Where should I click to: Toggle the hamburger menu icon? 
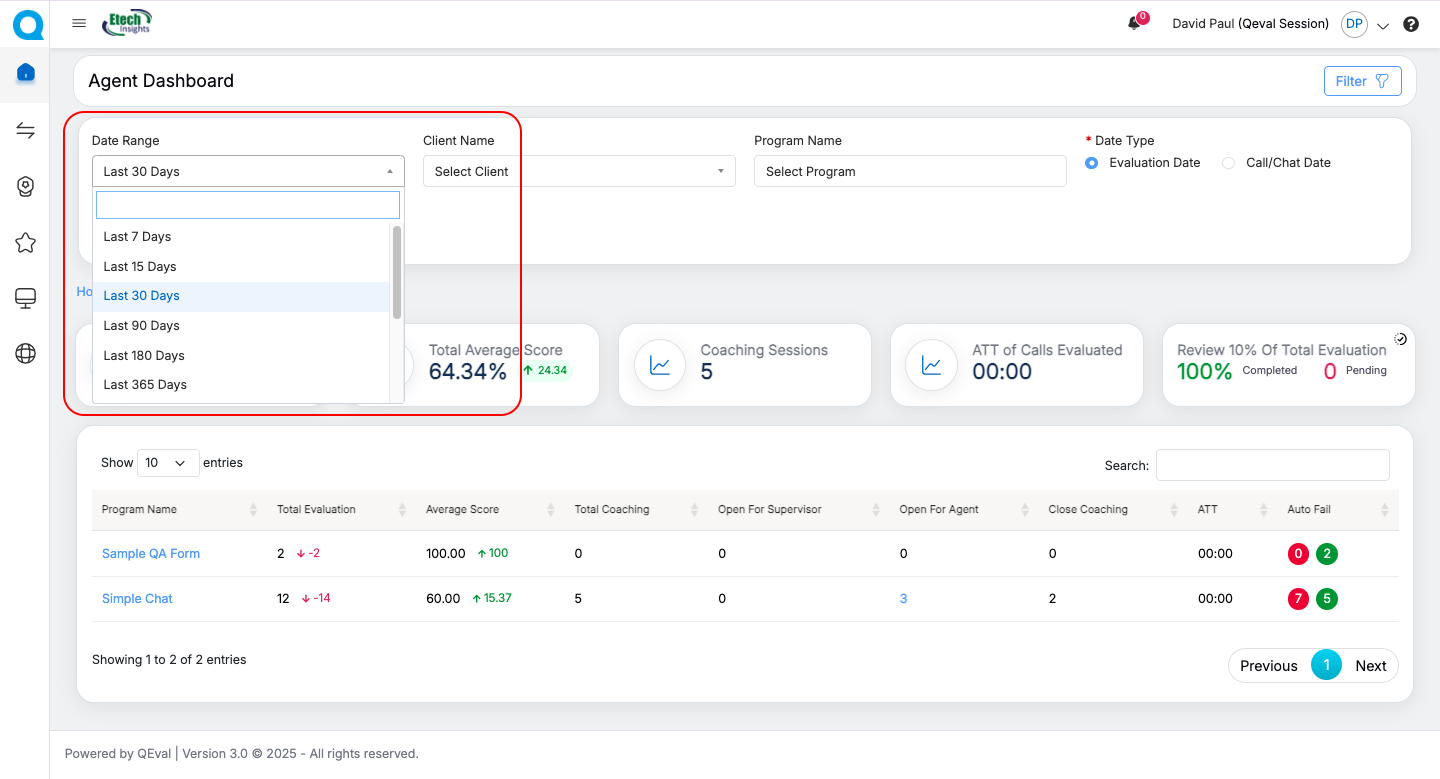[79, 23]
